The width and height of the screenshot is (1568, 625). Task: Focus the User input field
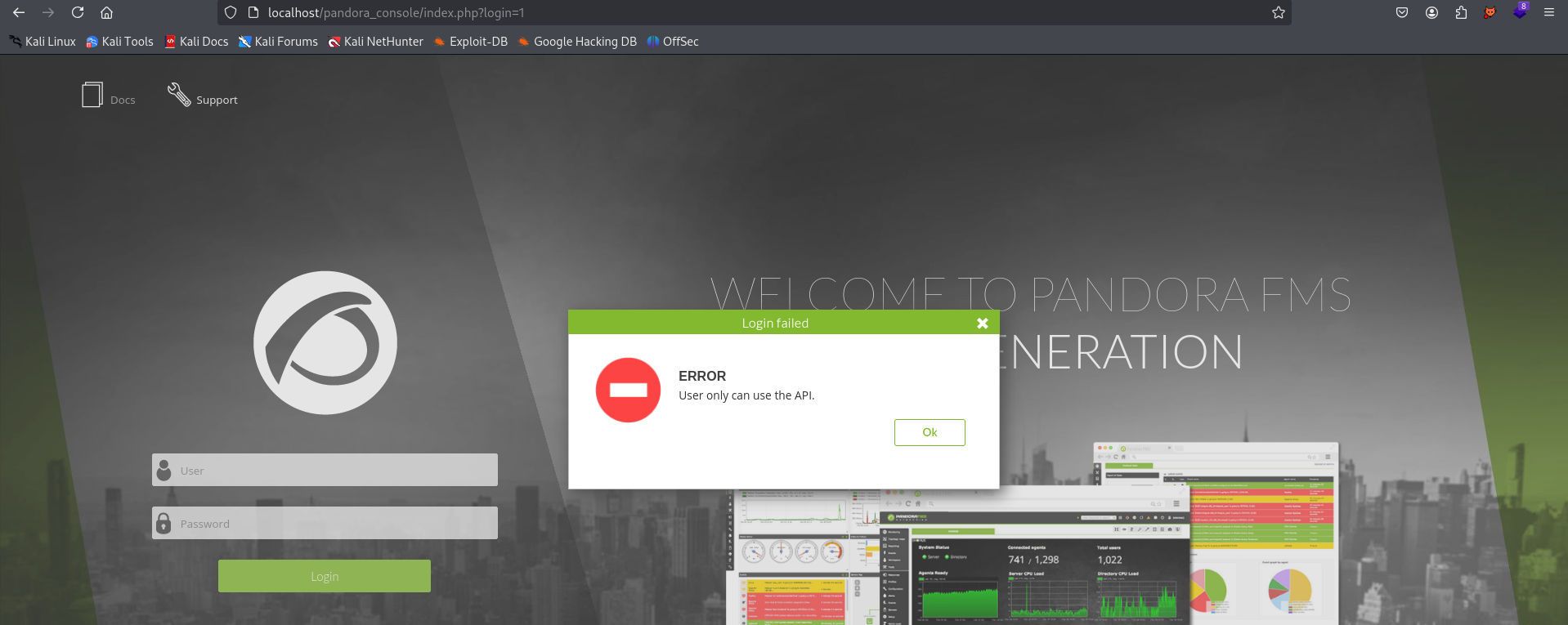[x=325, y=470]
